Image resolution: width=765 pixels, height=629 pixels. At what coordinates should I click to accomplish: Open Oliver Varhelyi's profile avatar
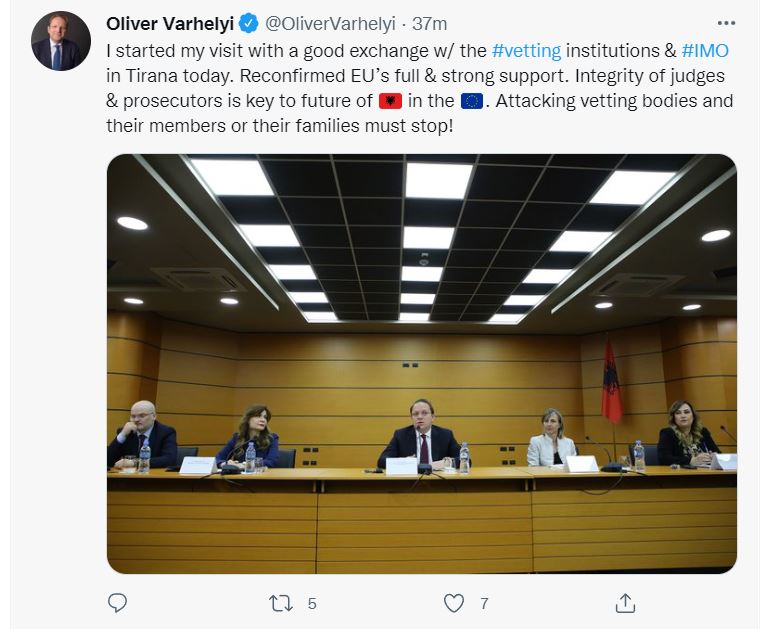click(x=61, y=41)
